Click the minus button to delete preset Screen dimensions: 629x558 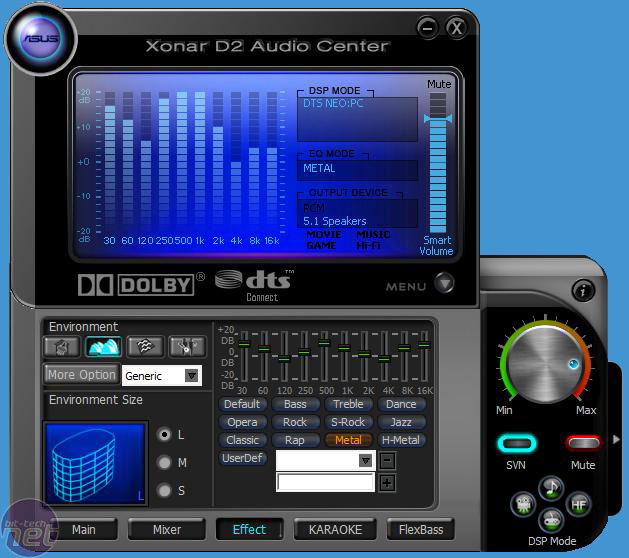387,461
